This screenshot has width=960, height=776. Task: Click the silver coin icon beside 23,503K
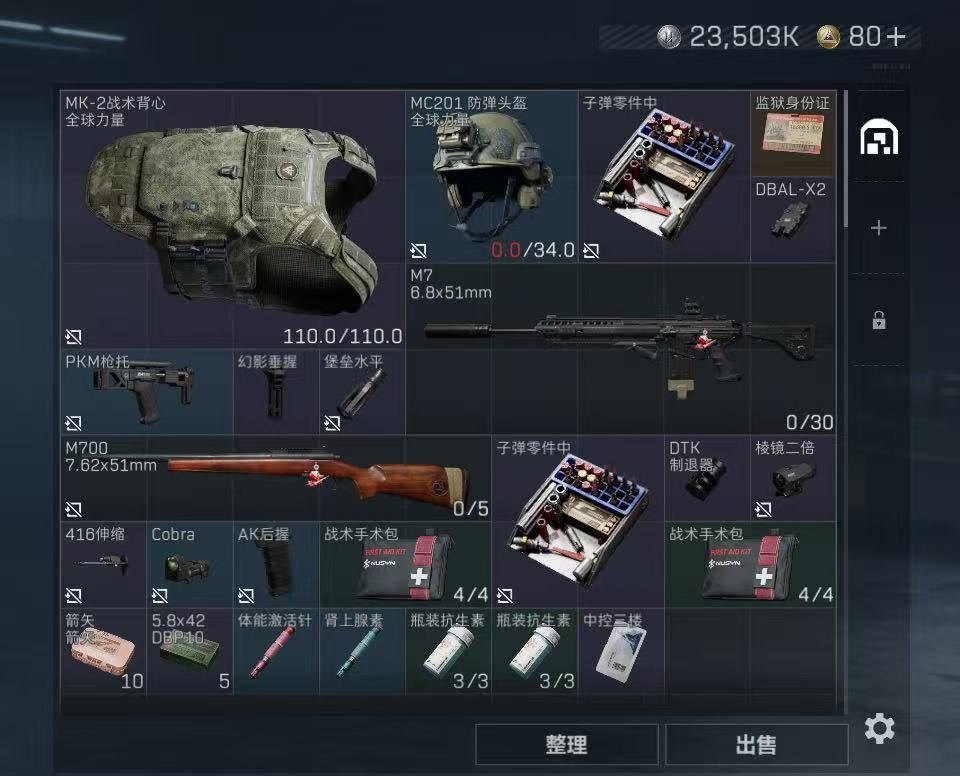[669, 37]
